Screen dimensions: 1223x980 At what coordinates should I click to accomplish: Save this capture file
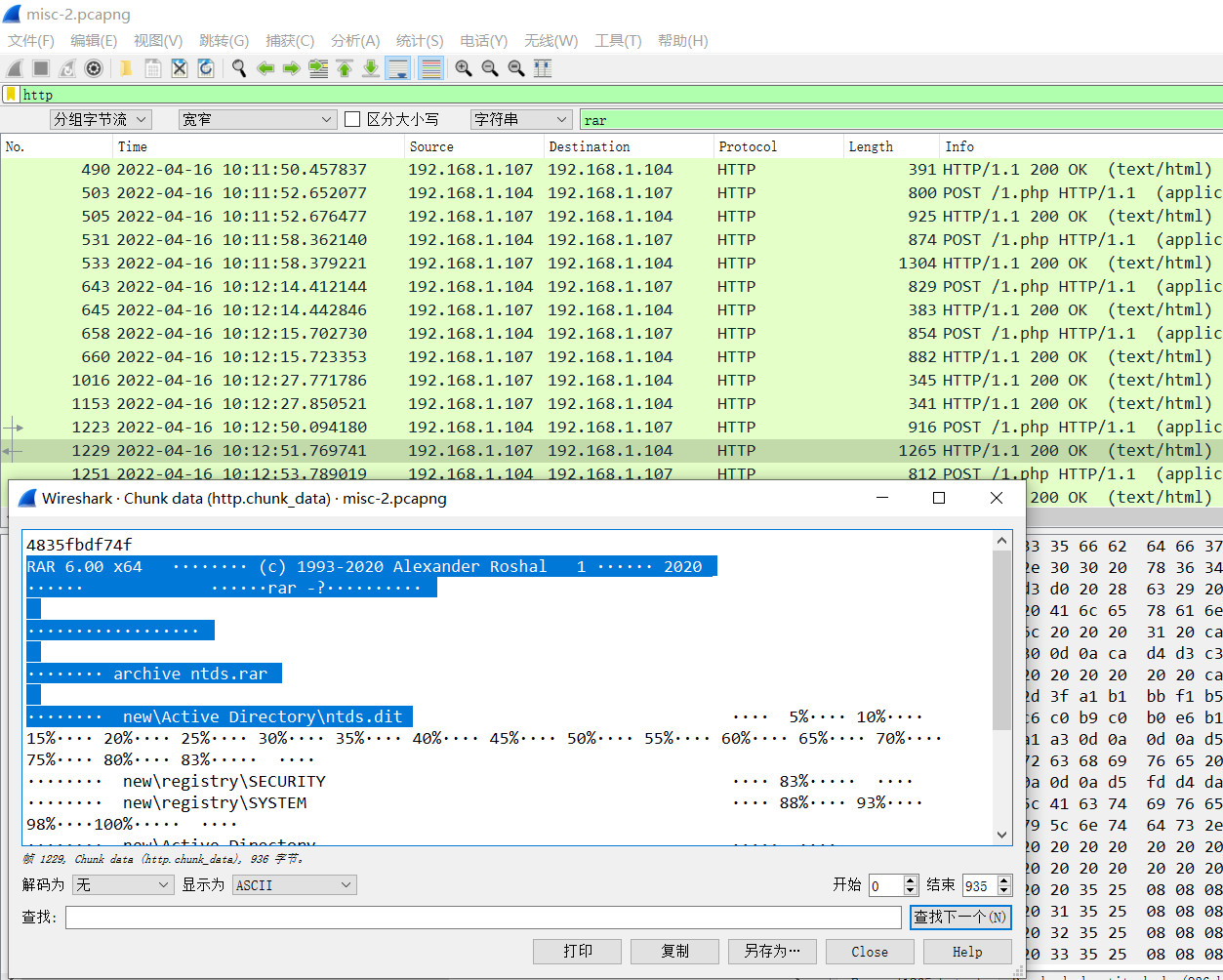tap(153, 68)
